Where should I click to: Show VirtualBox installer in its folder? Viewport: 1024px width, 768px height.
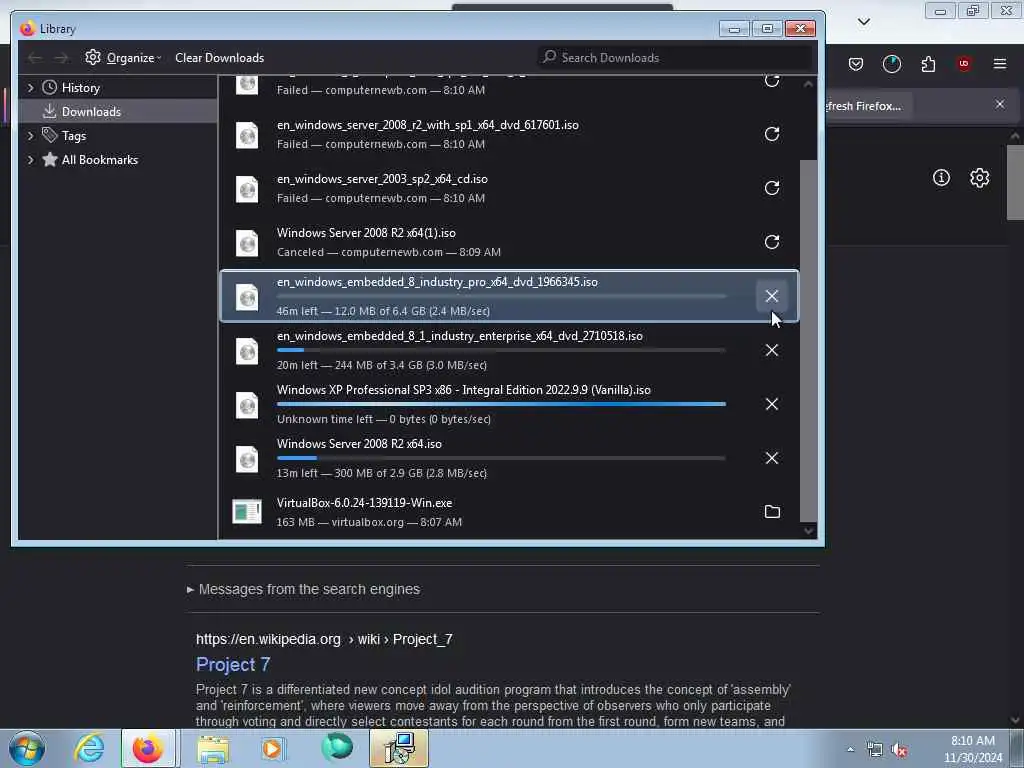click(x=772, y=511)
